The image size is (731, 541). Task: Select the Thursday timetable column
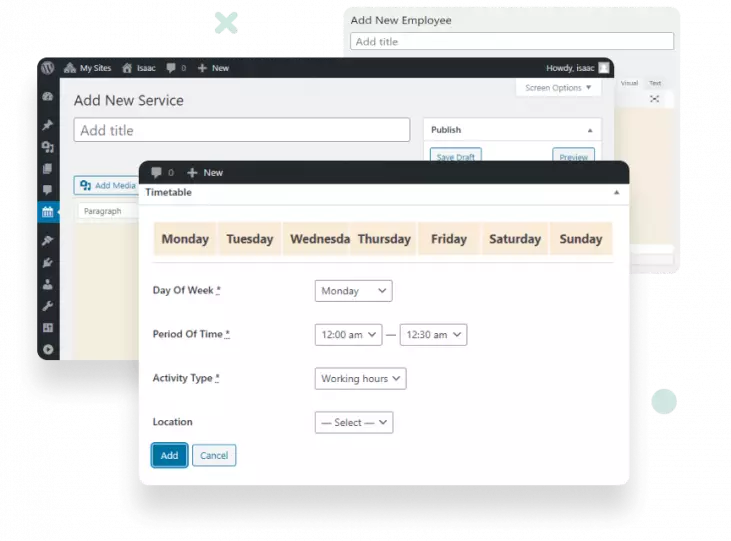click(384, 239)
